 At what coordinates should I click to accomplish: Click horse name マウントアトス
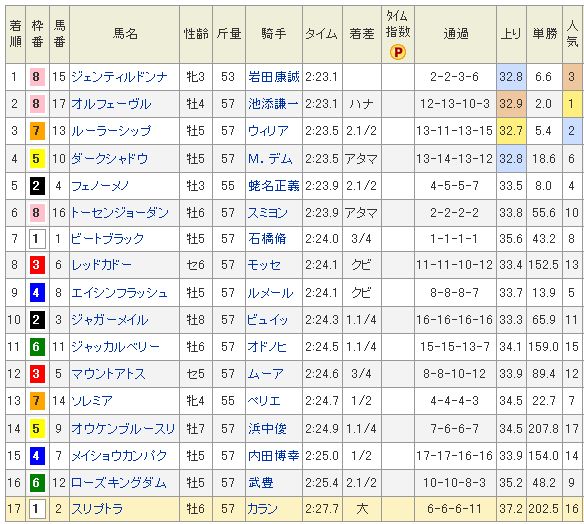108,374
